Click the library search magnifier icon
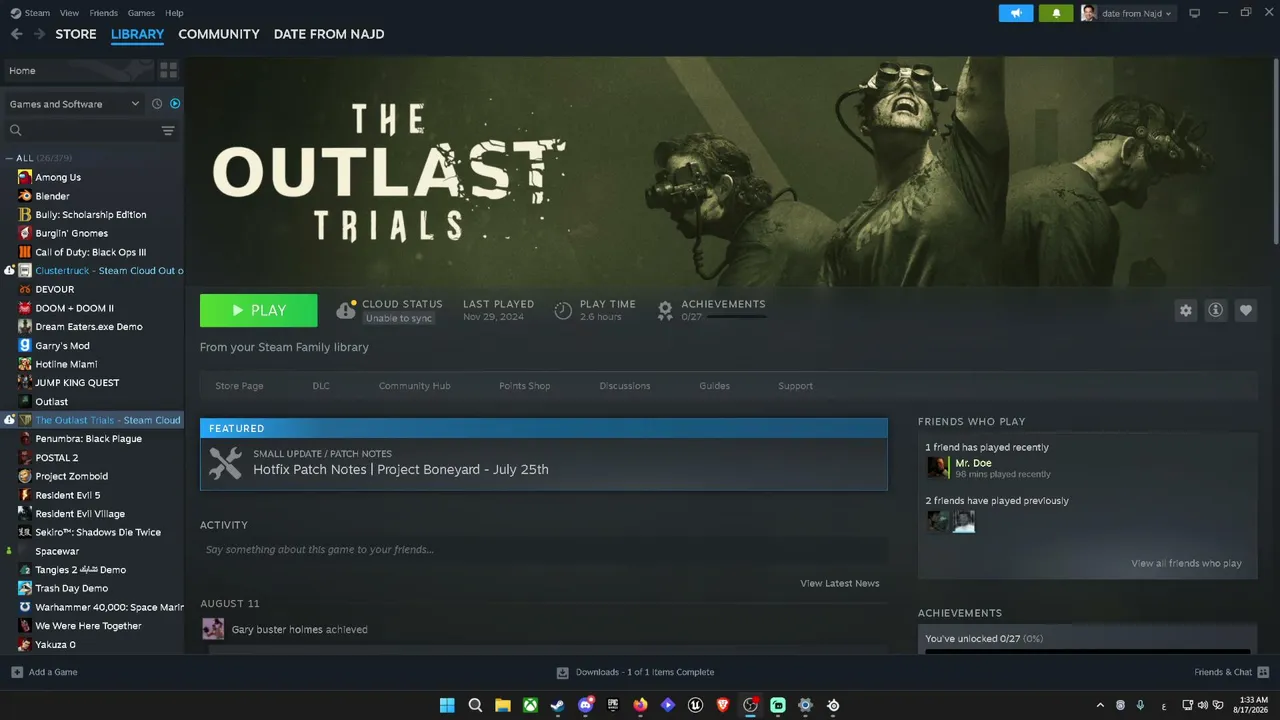 [x=16, y=131]
